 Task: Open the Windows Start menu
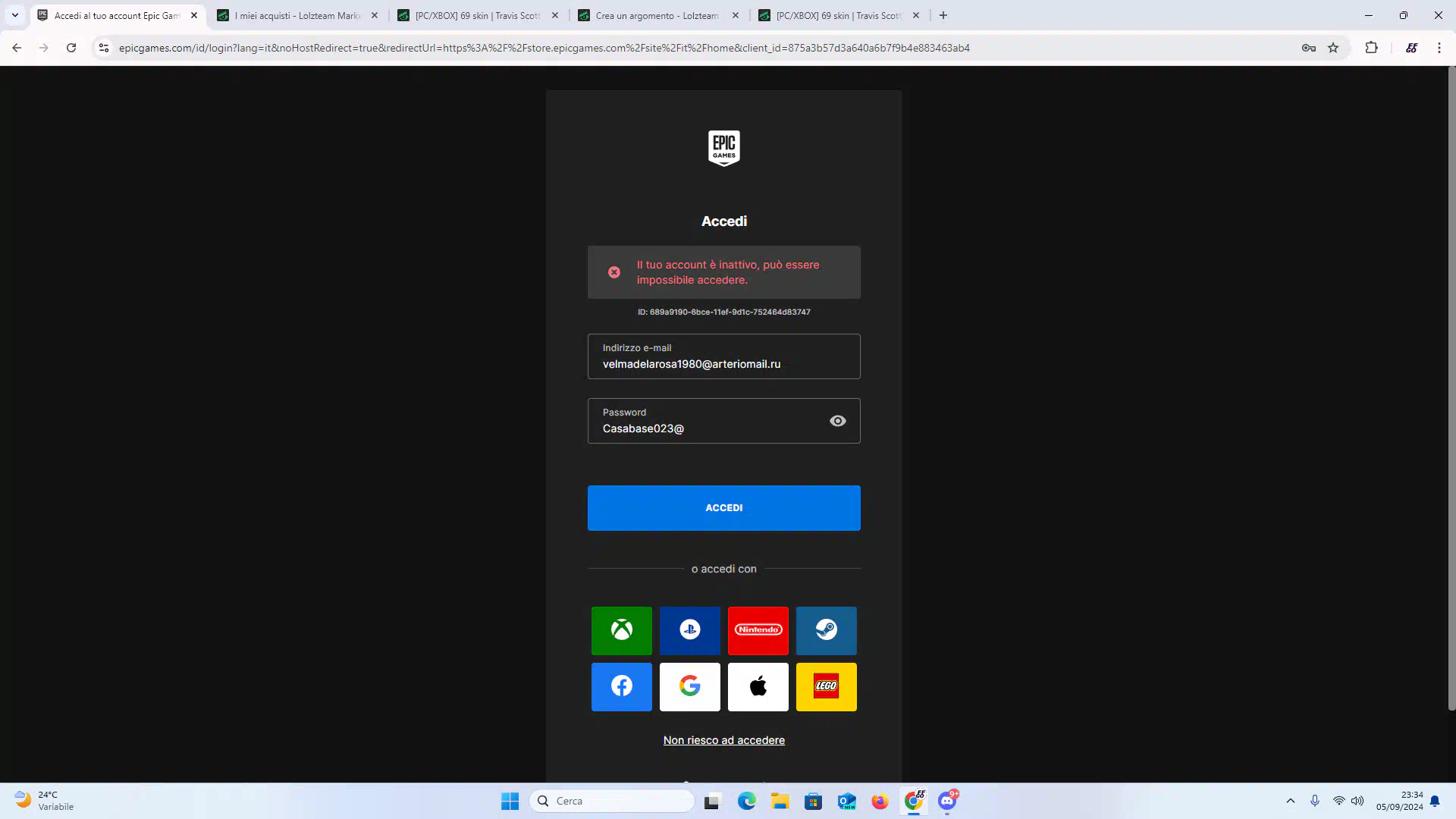pyautogui.click(x=510, y=801)
